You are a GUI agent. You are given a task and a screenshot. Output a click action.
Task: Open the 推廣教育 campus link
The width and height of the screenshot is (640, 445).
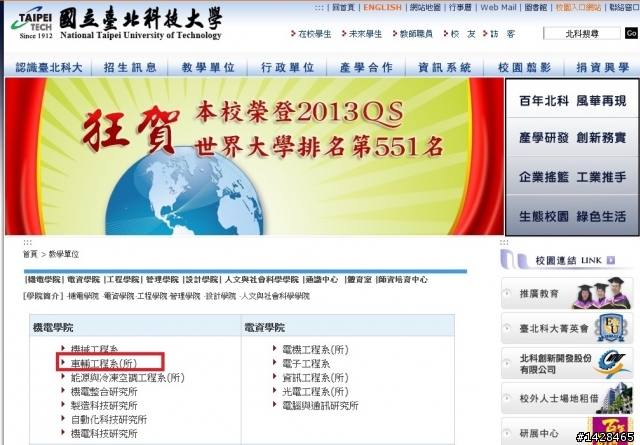pyautogui.click(x=567, y=293)
